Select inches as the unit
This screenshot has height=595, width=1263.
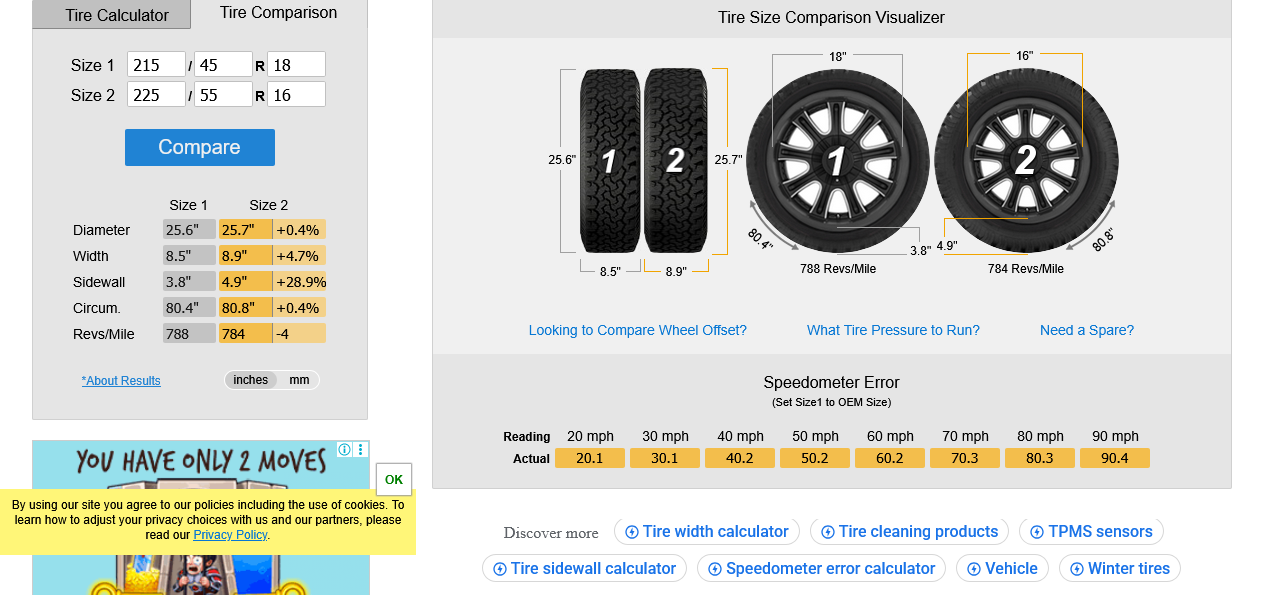[x=251, y=380]
